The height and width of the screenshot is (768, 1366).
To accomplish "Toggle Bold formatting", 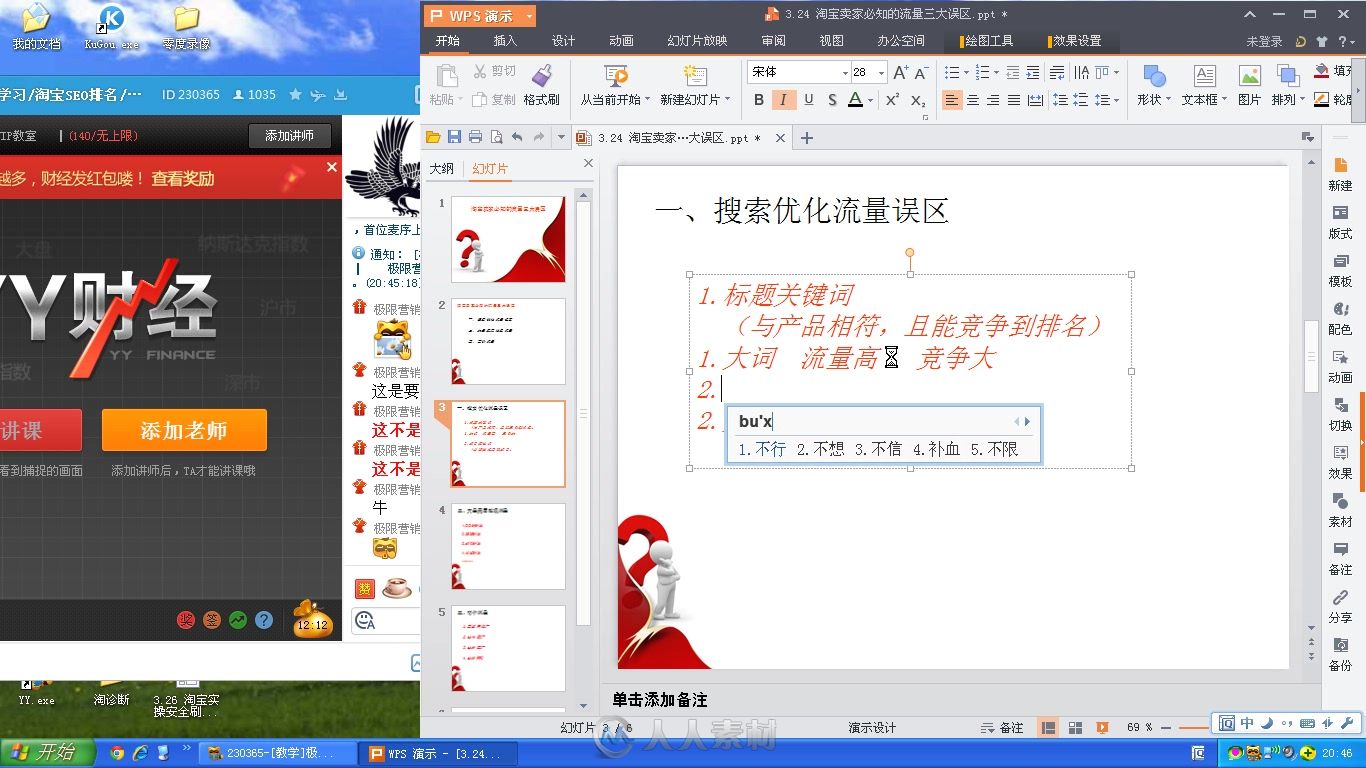I will (759, 99).
